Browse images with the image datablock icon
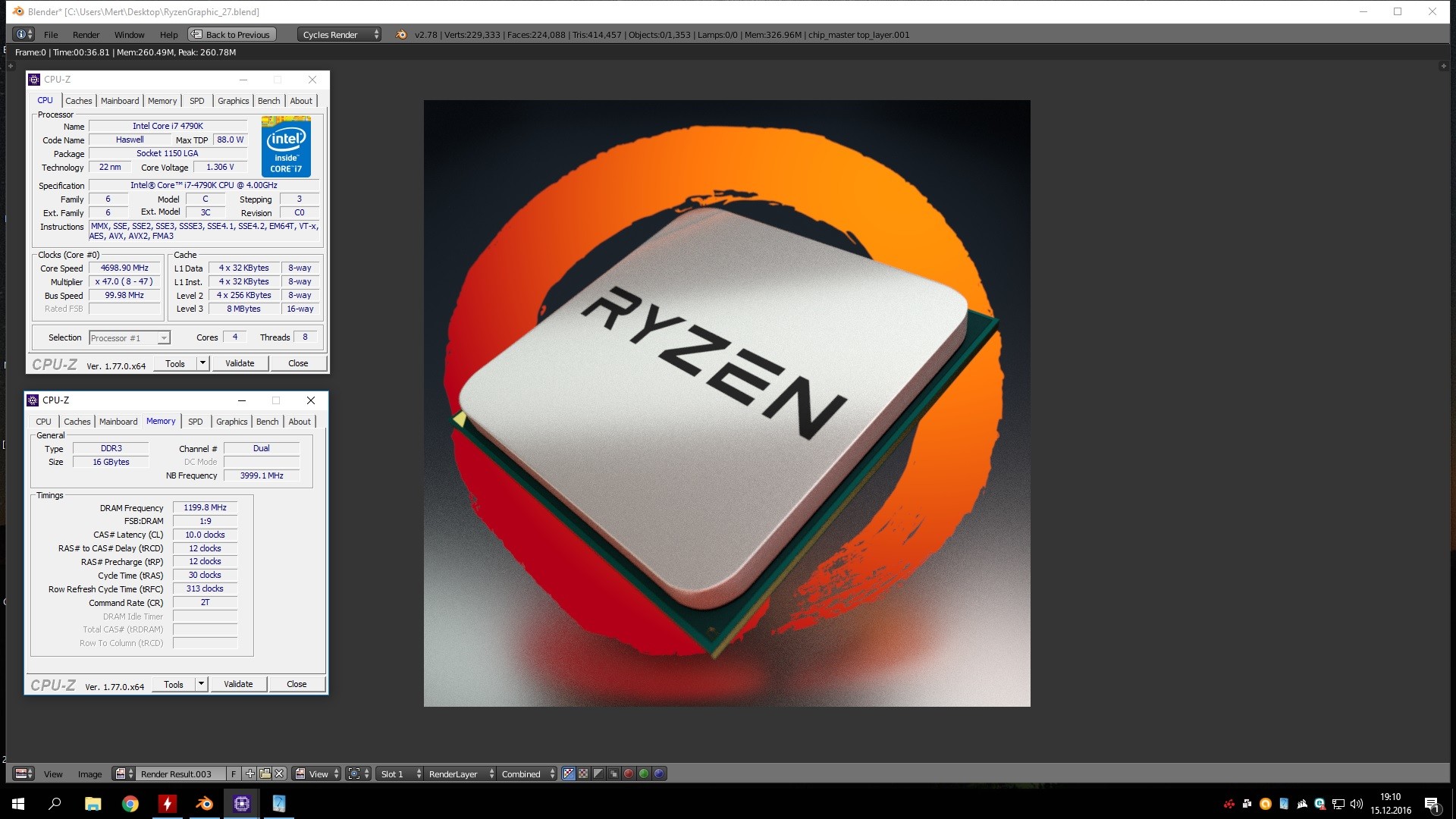The height and width of the screenshot is (819, 1456). click(124, 773)
